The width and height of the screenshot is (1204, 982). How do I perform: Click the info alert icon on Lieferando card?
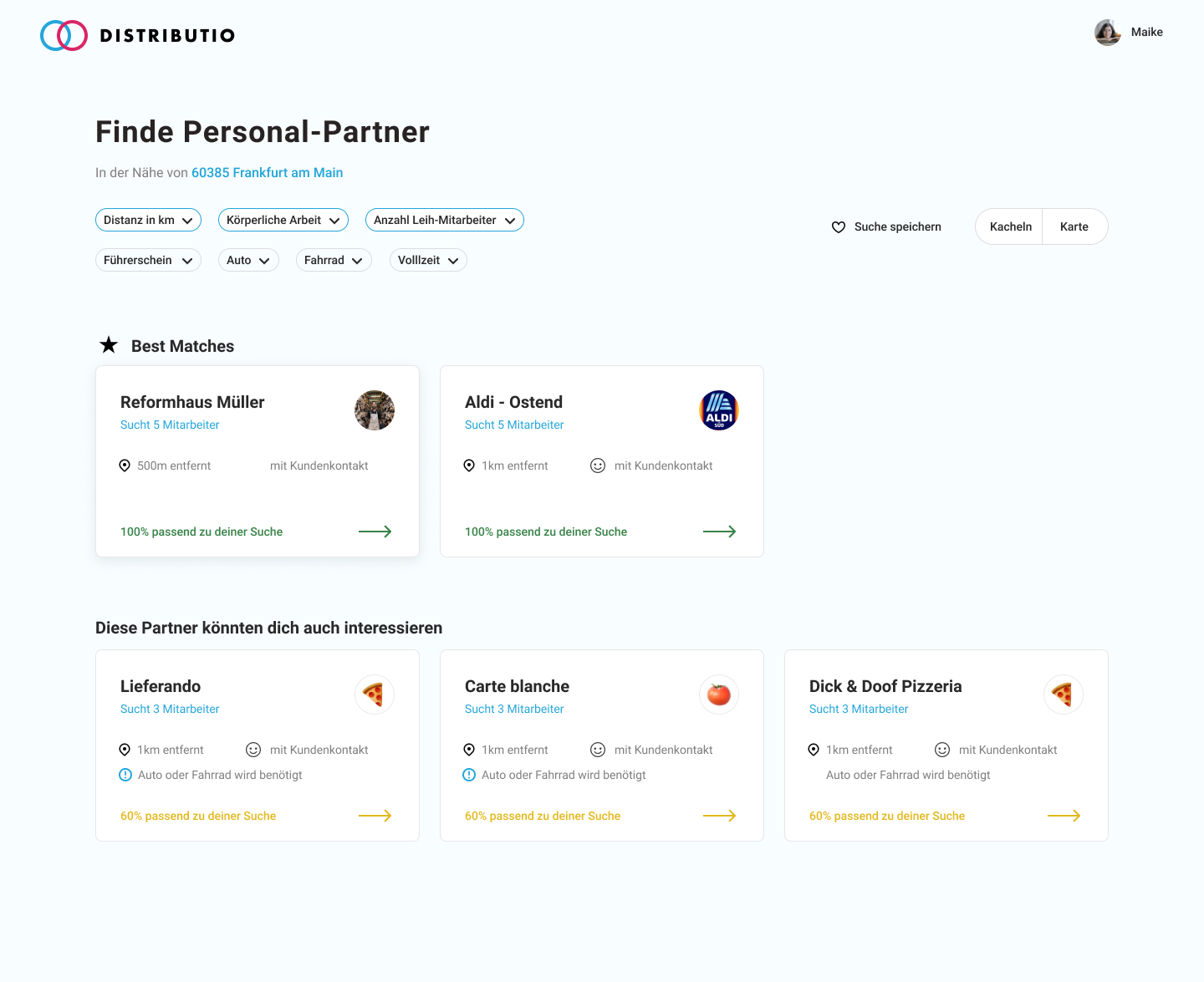point(125,775)
